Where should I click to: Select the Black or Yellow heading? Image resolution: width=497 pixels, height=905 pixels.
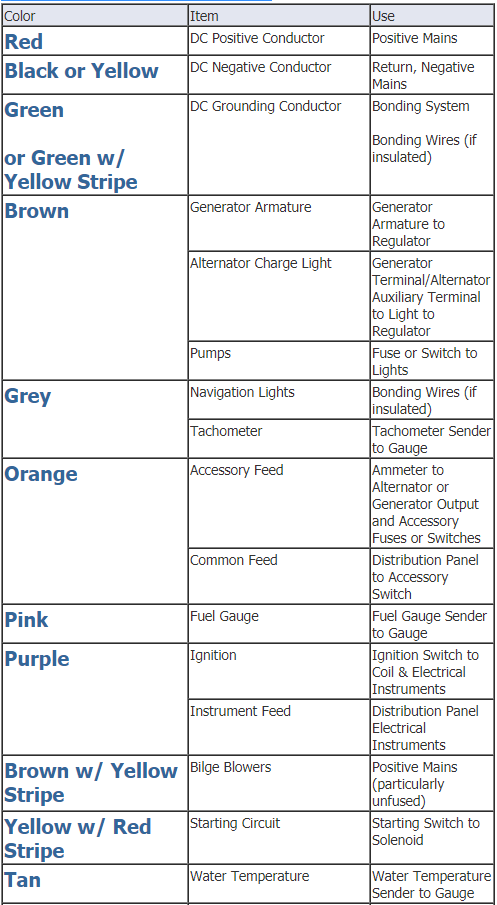click(x=81, y=71)
